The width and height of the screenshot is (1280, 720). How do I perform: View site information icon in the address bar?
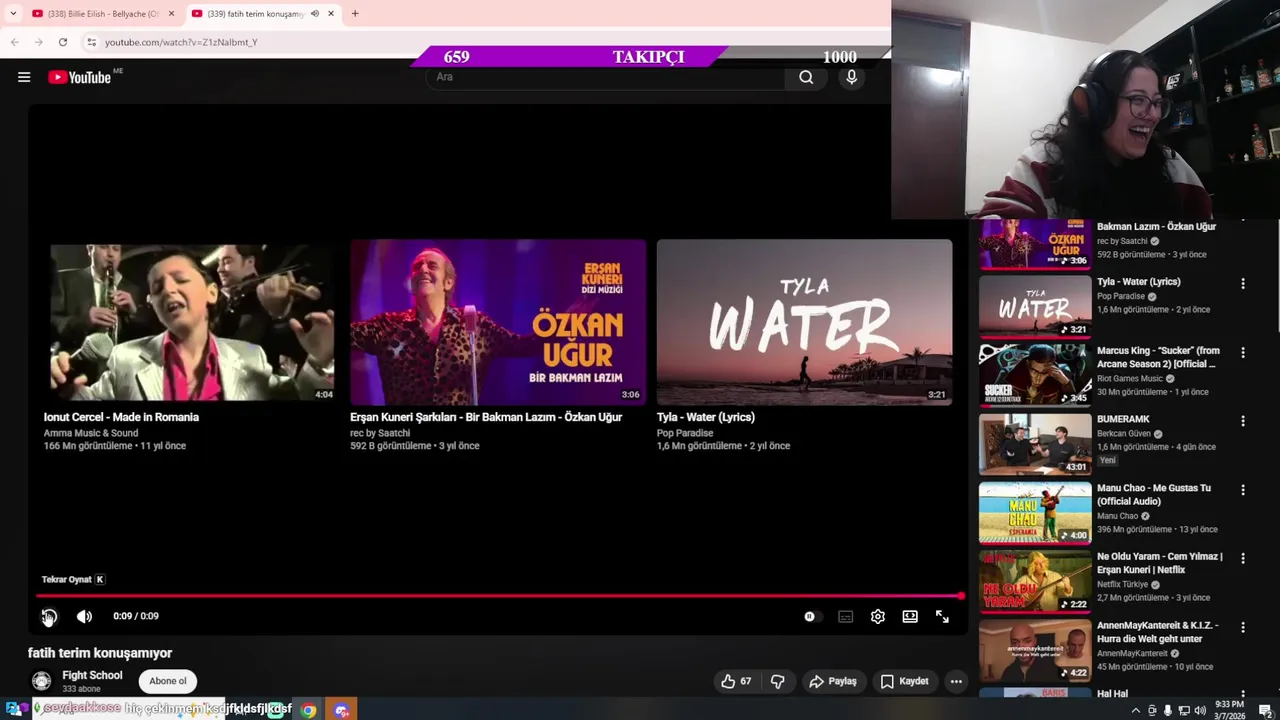(x=91, y=42)
